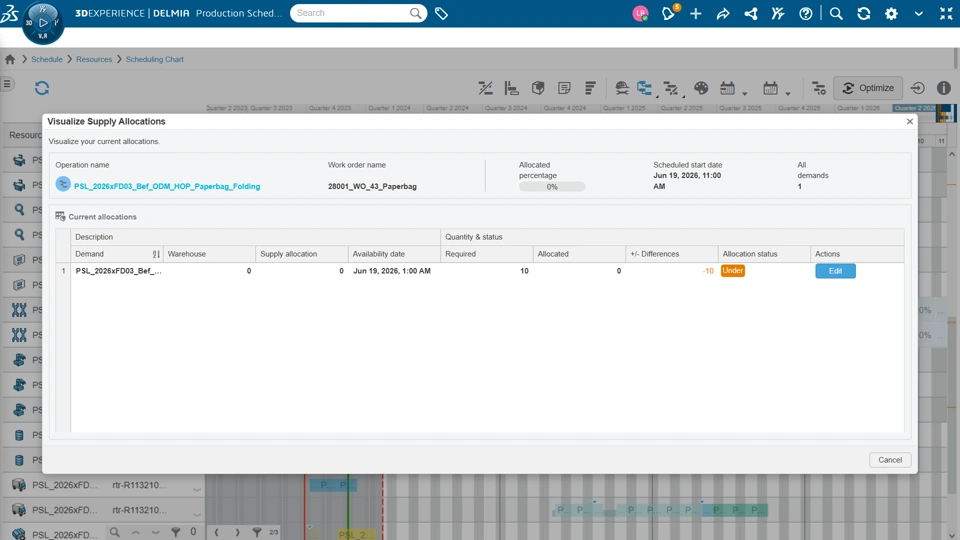Click the 3D box toolbar icon

tap(538, 88)
